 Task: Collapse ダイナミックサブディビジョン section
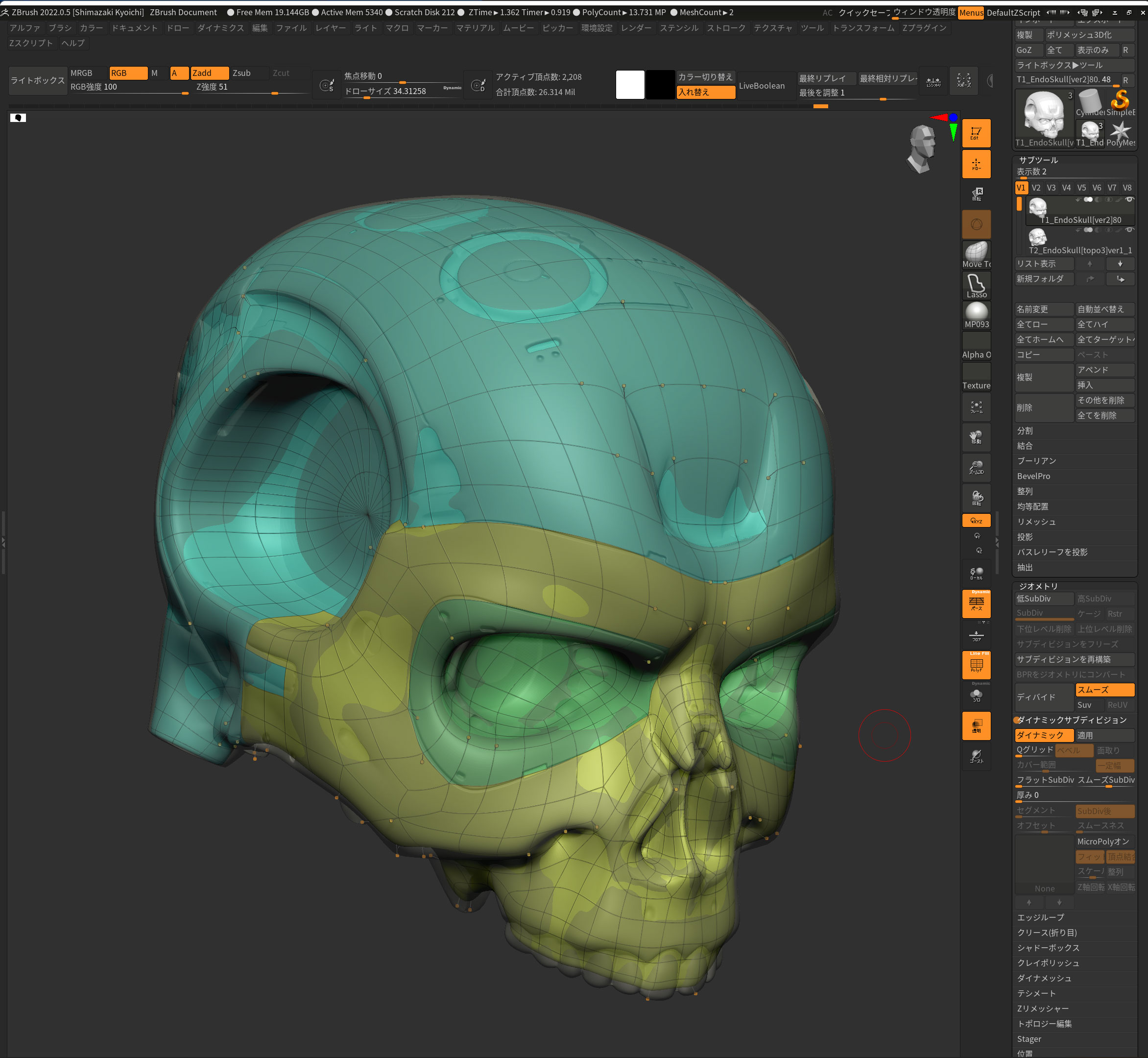(x=1072, y=720)
